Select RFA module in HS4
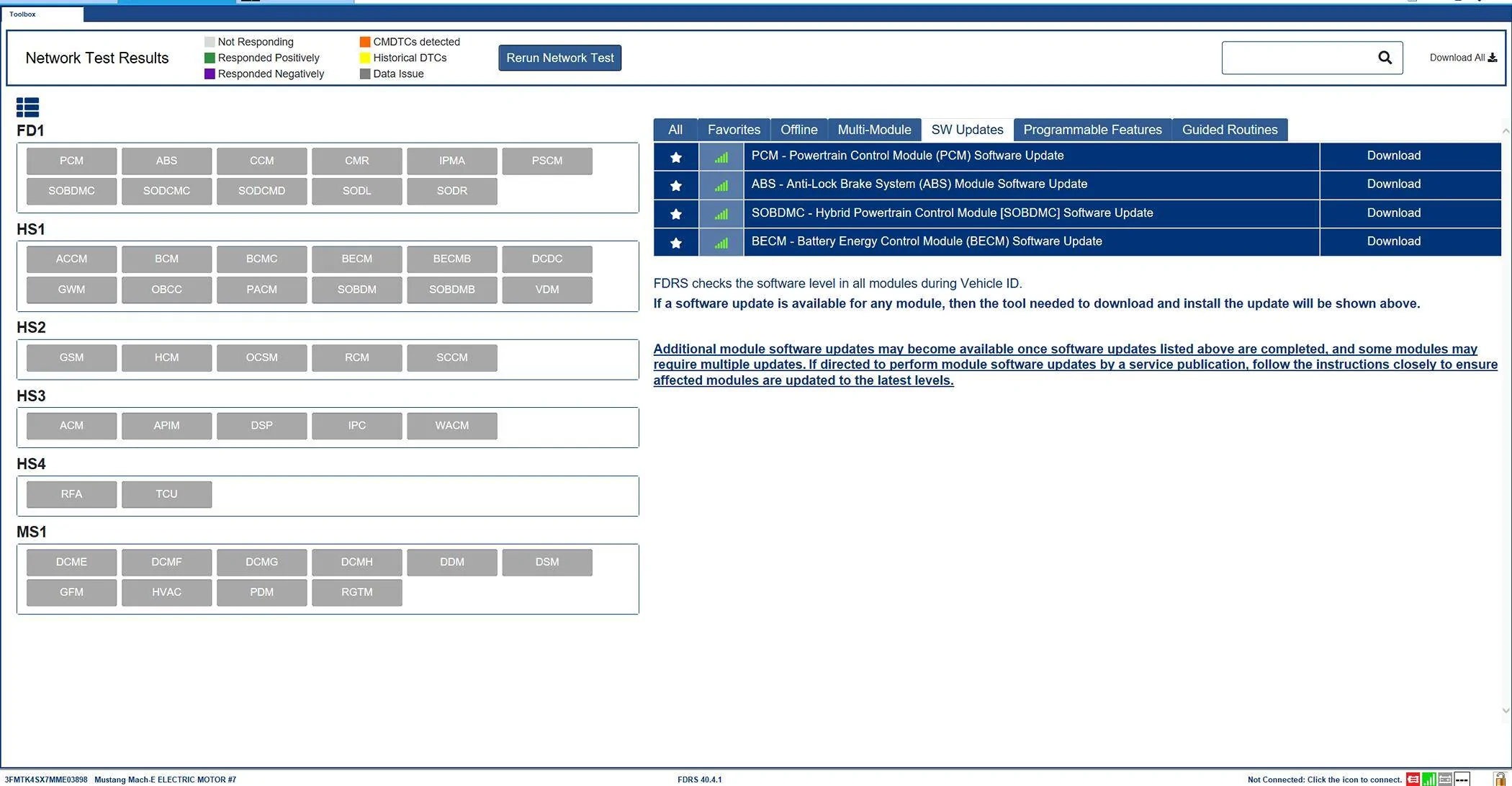Image resolution: width=1512 pixels, height=786 pixels. (x=71, y=494)
